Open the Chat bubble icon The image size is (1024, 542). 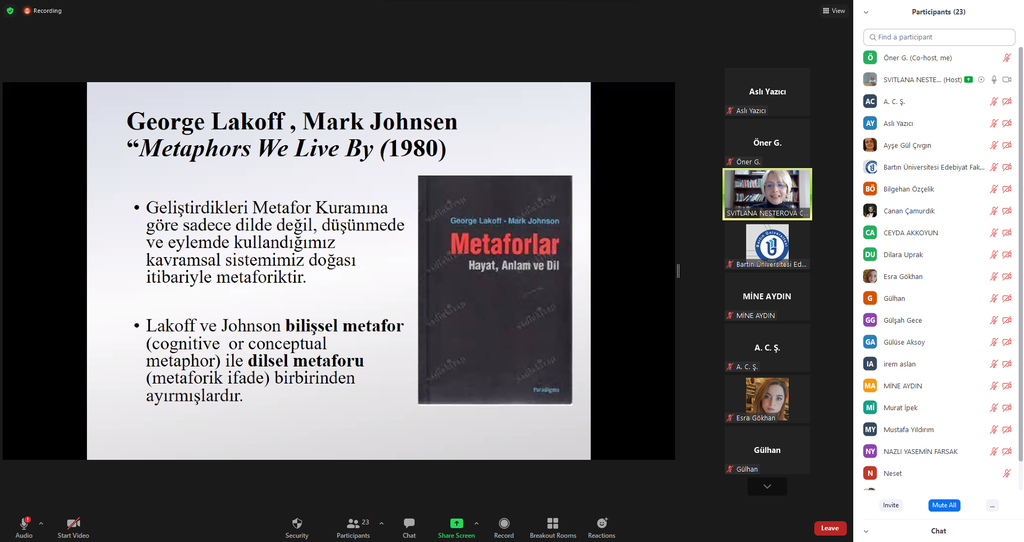[x=409, y=523]
